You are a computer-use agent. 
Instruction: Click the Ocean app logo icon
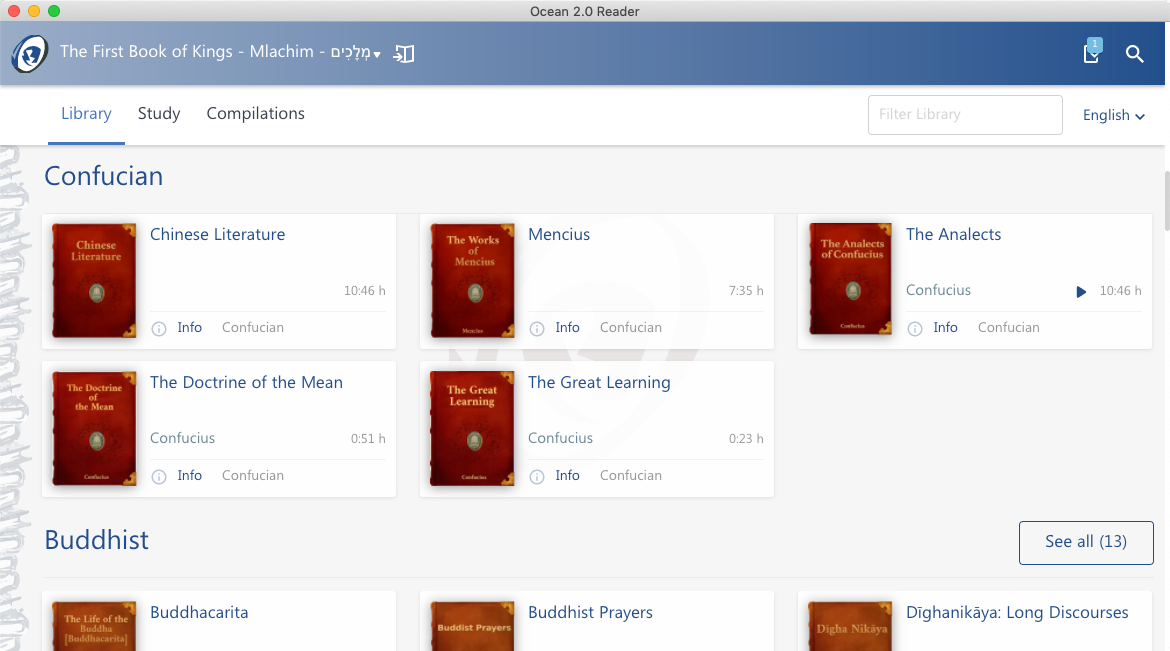pyautogui.click(x=30, y=54)
